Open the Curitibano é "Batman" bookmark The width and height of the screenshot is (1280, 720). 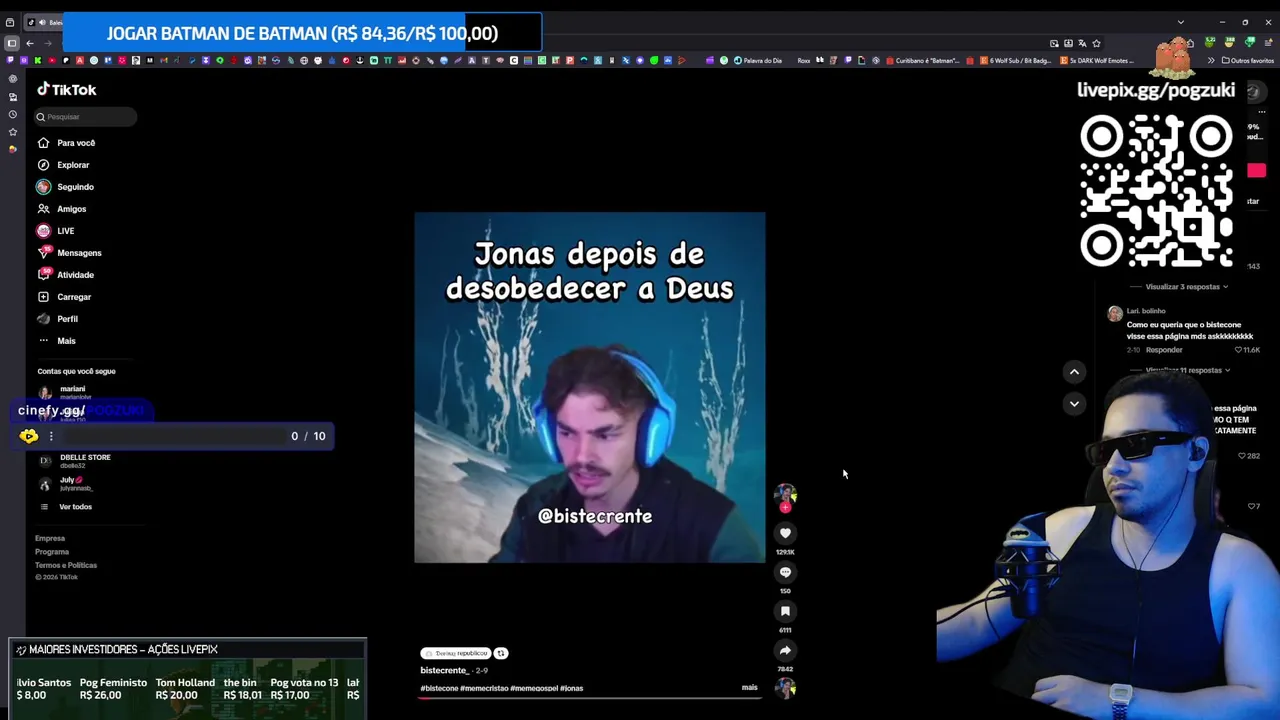(922, 60)
